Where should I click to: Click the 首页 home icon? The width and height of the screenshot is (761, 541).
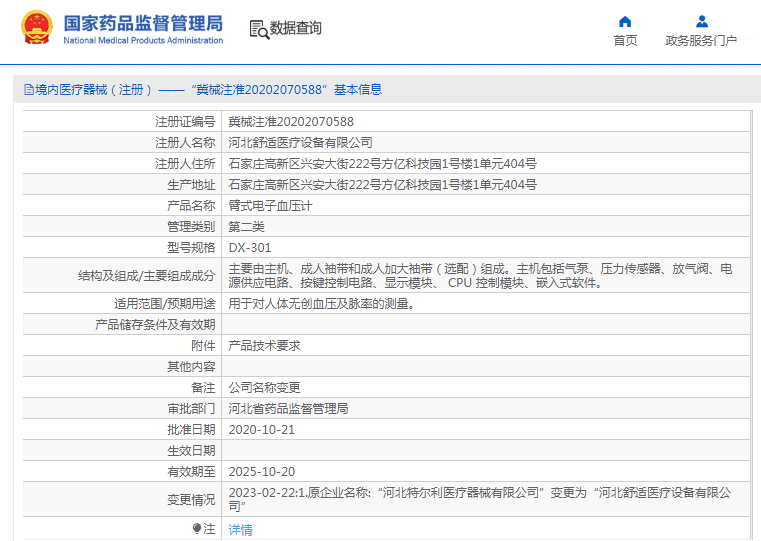pos(625,22)
